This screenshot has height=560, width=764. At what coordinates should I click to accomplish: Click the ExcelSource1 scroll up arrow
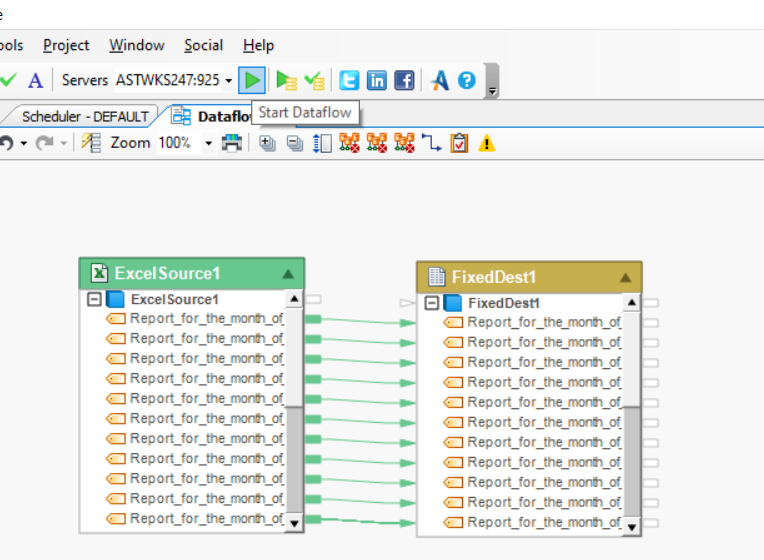(x=294, y=298)
